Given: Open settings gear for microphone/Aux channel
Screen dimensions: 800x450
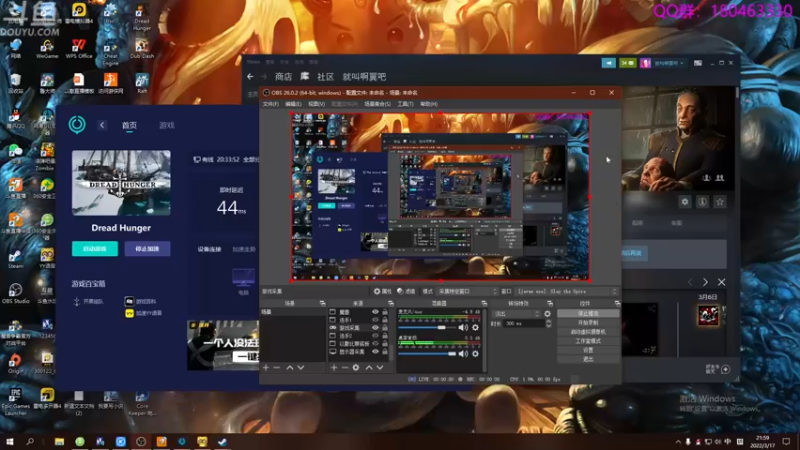Looking at the screenshot, I should (x=476, y=328).
